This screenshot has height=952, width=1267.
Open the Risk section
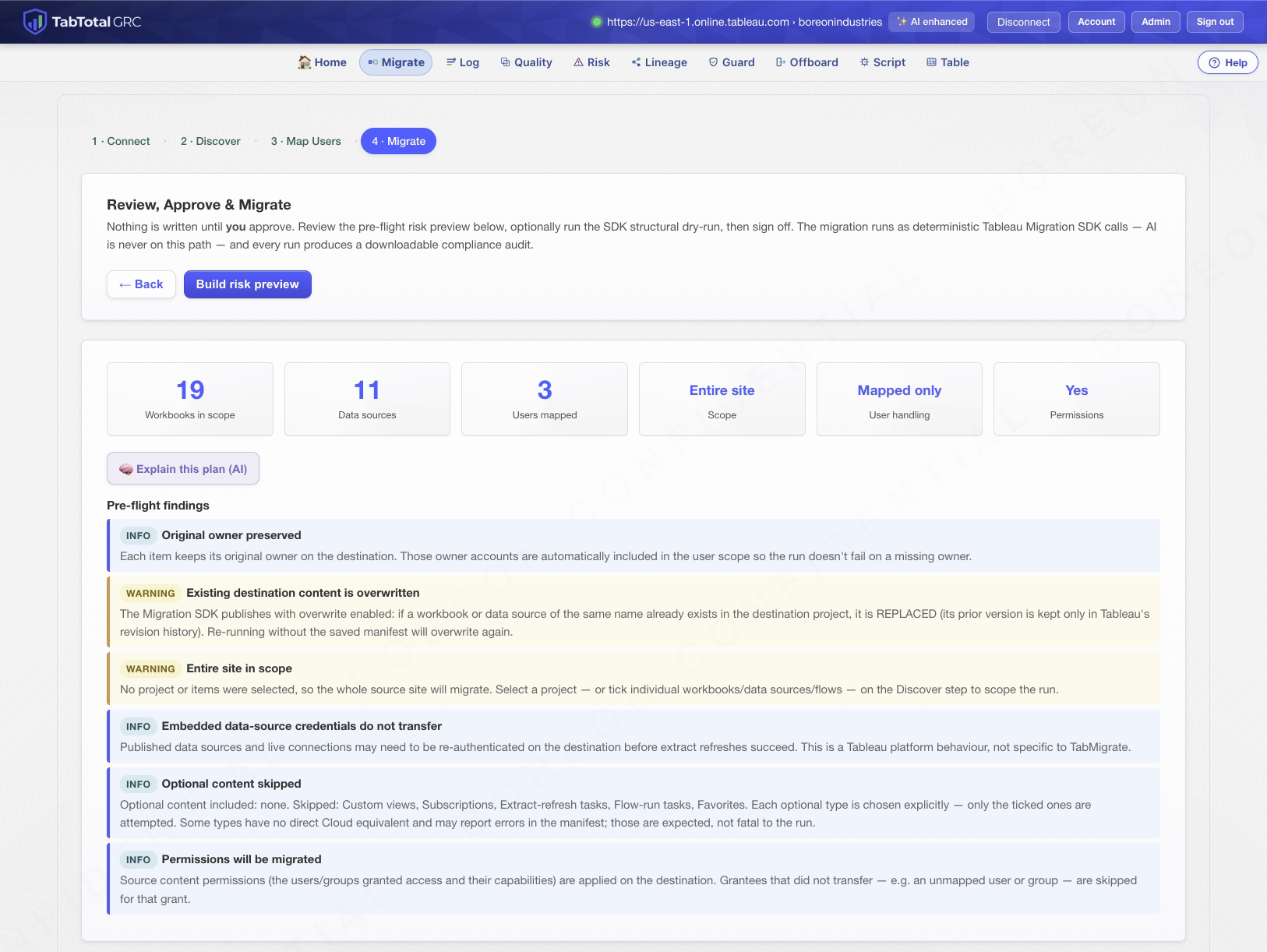coord(591,62)
